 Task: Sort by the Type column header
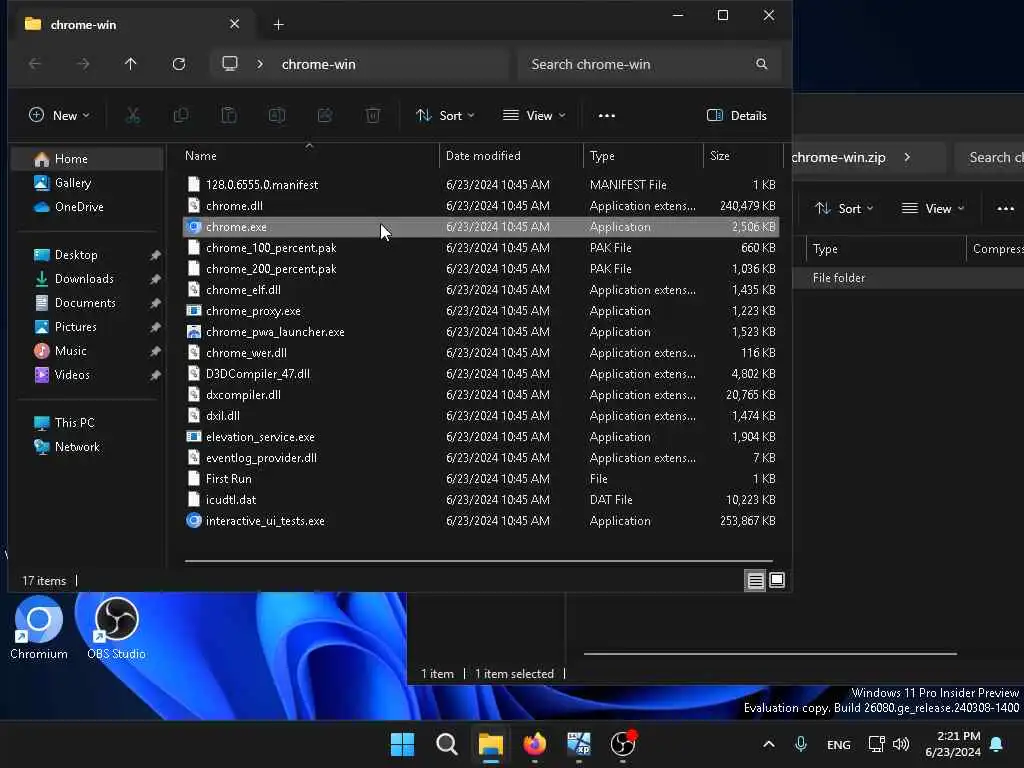click(x=643, y=155)
